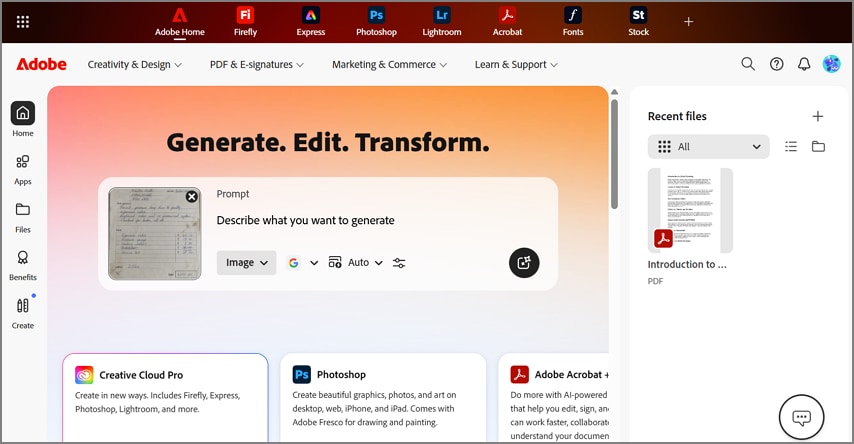Open Adobe Home in the app bar
Image resolution: width=854 pixels, height=444 pixels.
click(x=180, y=22)
